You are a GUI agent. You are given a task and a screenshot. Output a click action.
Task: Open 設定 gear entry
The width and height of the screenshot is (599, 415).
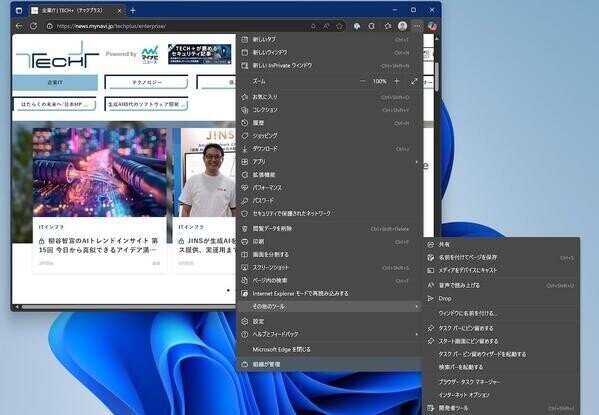pyautogui.click(x=329, y=321)
